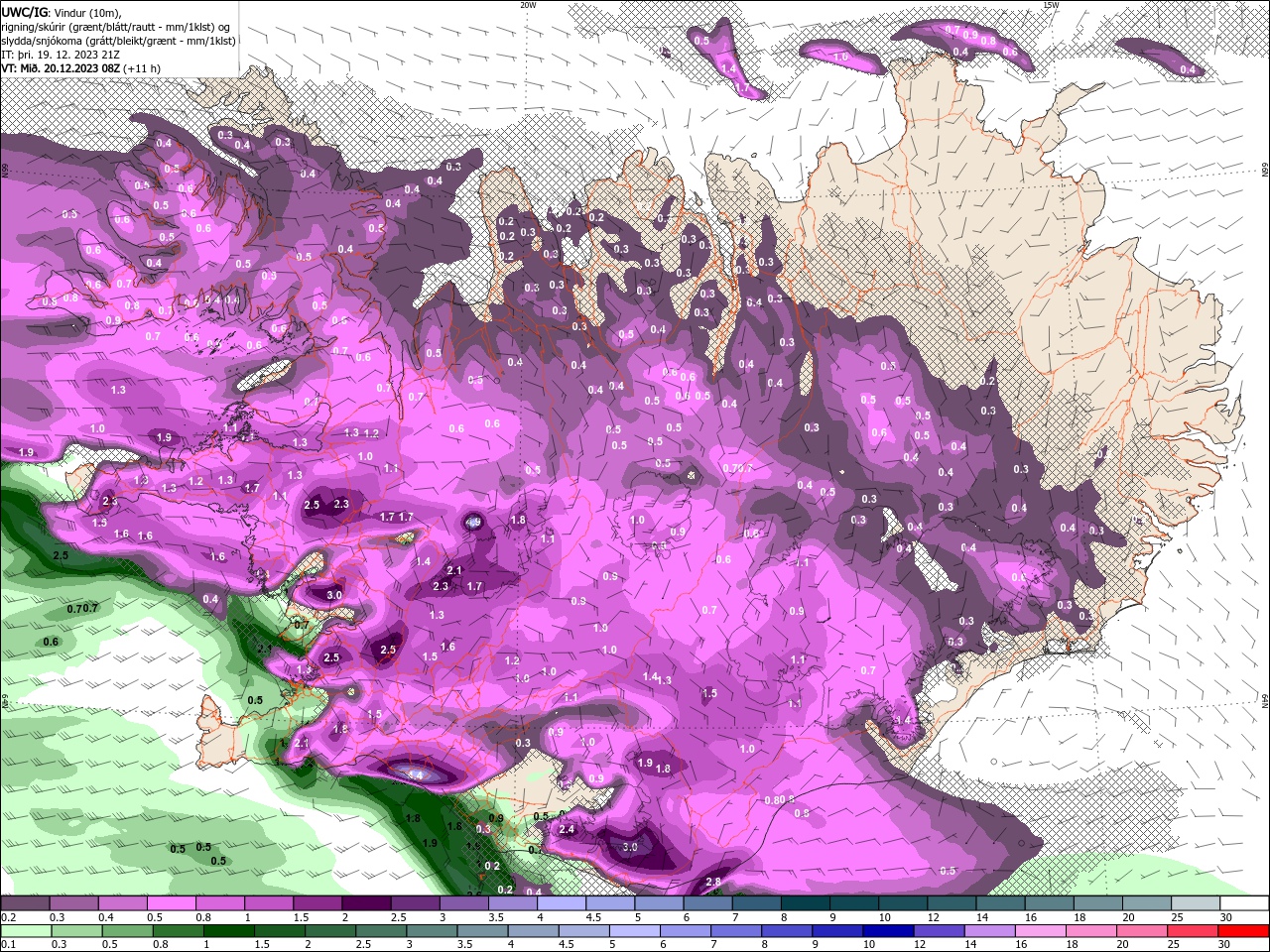Pick the snow legend swatch between 1.5 and 2
This screenshot has height=952, width=1270.
317,903
